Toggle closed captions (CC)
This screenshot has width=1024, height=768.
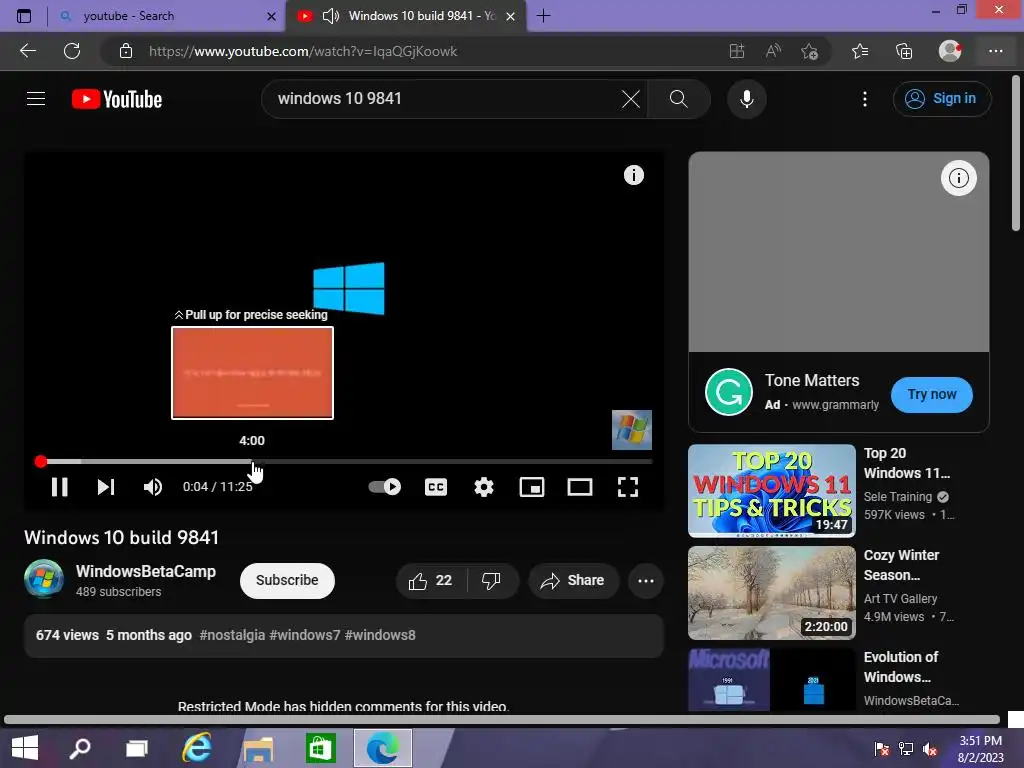436,487
